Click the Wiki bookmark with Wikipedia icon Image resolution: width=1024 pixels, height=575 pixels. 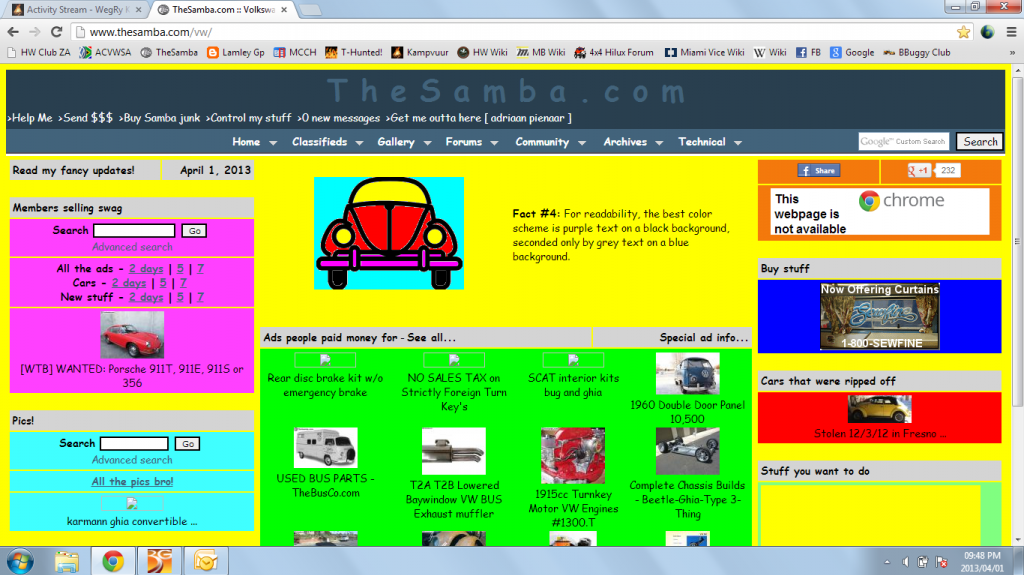pyautogui.click(x=770, y=52)
